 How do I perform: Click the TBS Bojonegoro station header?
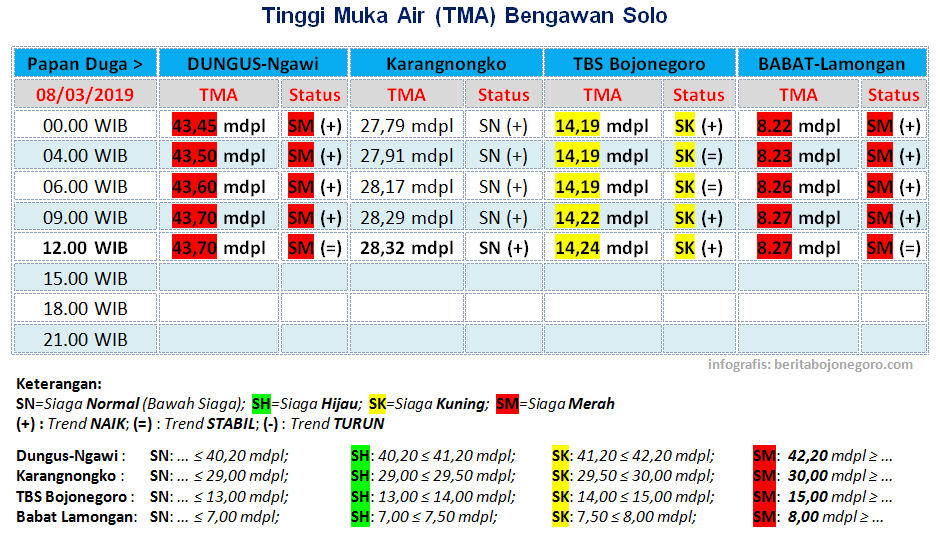point(639,63)
